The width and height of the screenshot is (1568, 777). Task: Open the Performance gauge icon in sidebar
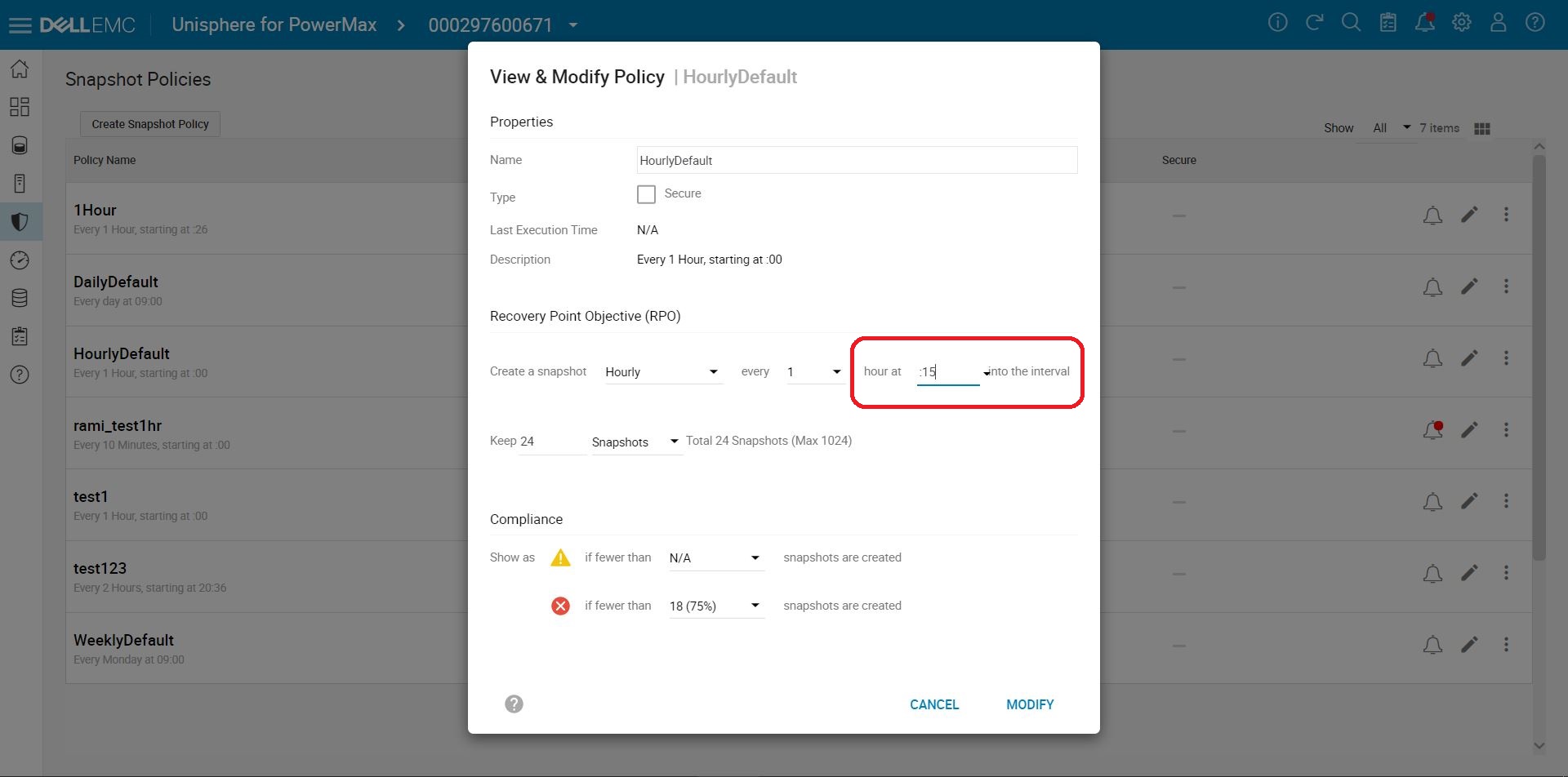coord(20,260)
